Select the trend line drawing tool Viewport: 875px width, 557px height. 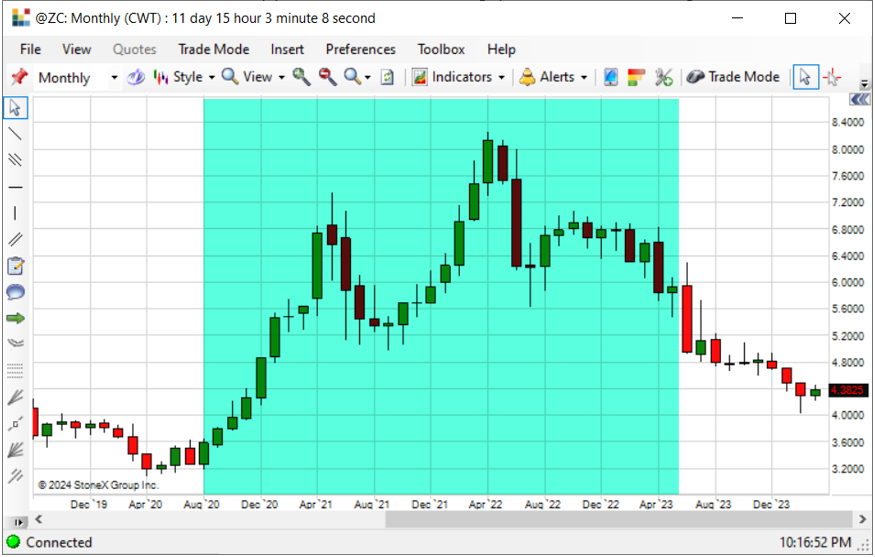coord(15,134)
